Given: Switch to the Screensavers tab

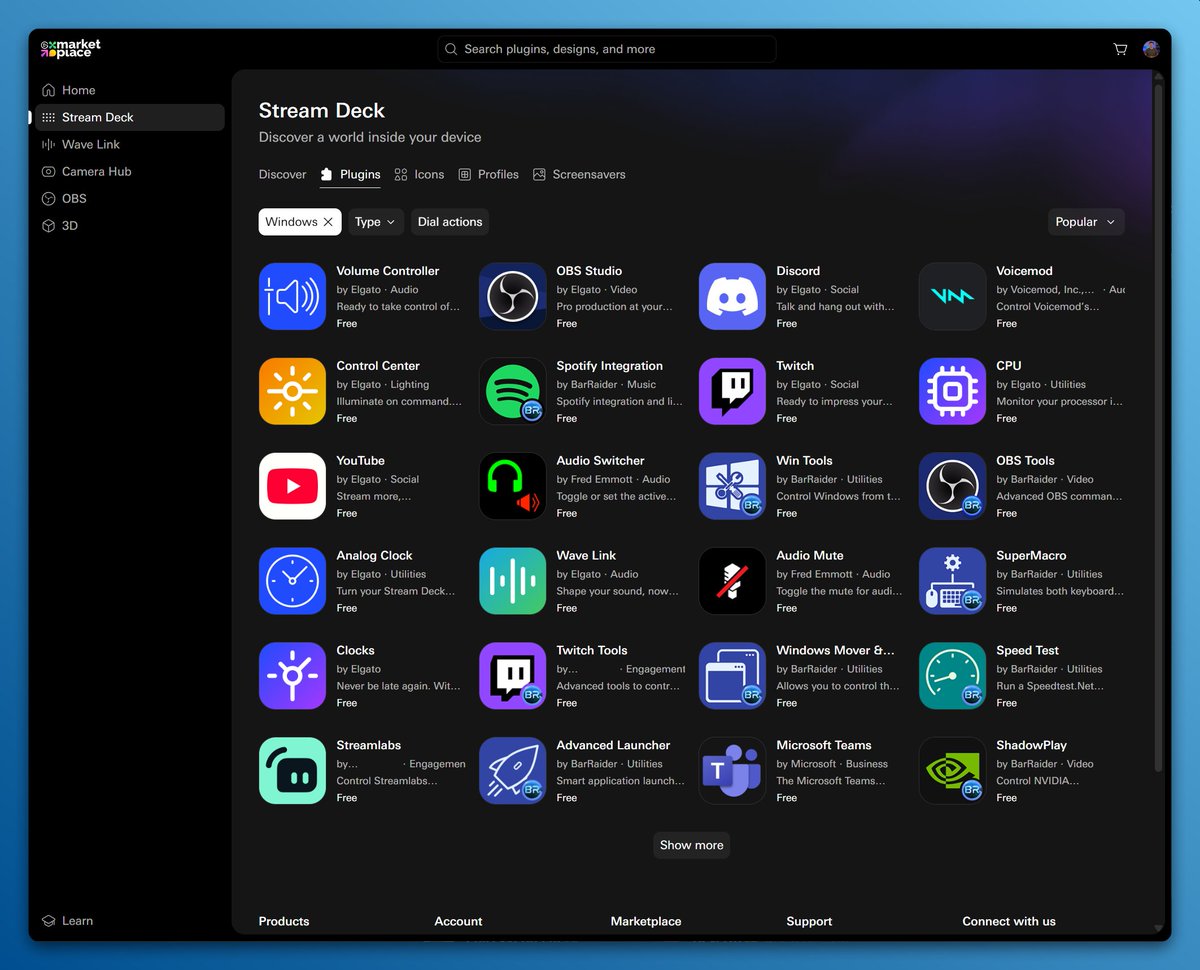Looking at the screenshot, I should (x=579, y=174).
